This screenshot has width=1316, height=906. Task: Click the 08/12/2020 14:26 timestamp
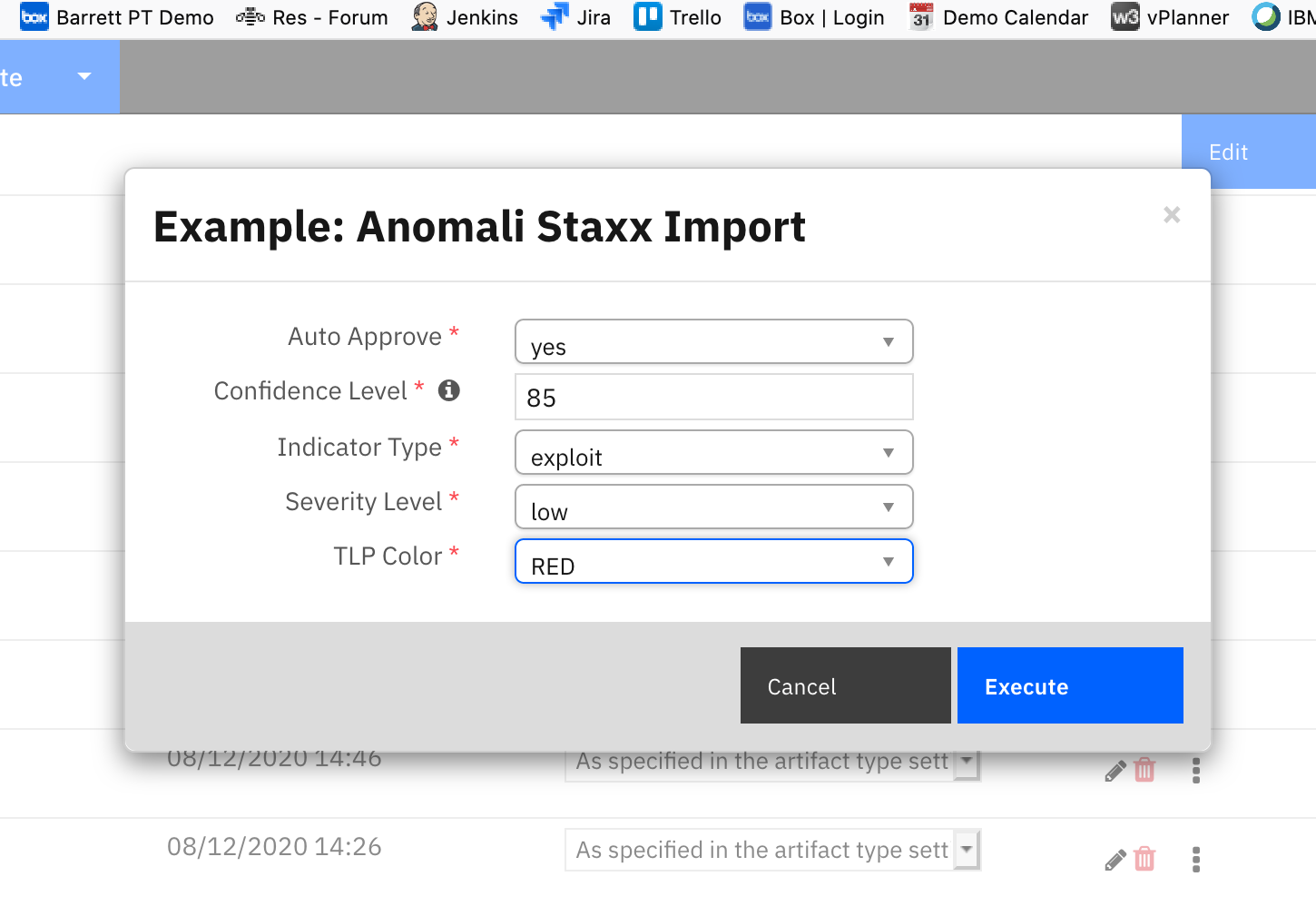pos(274,847)
